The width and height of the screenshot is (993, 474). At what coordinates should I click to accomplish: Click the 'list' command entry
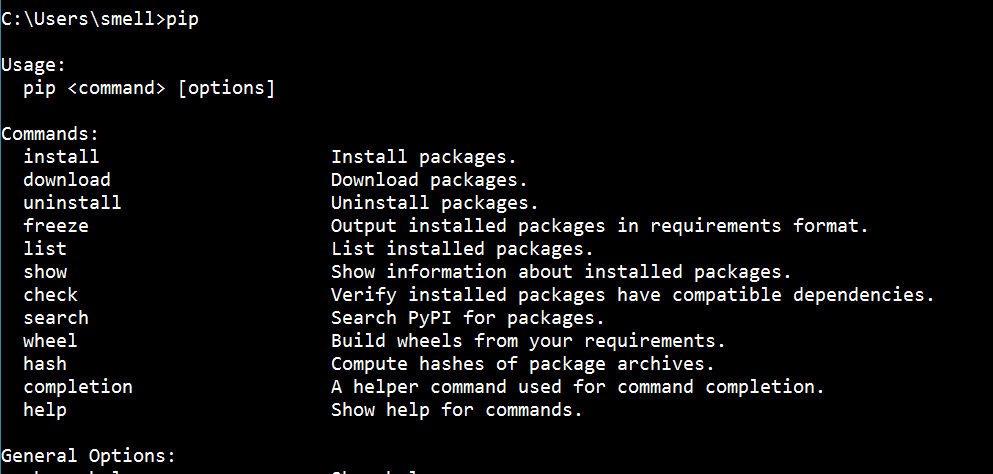(45, 248)
